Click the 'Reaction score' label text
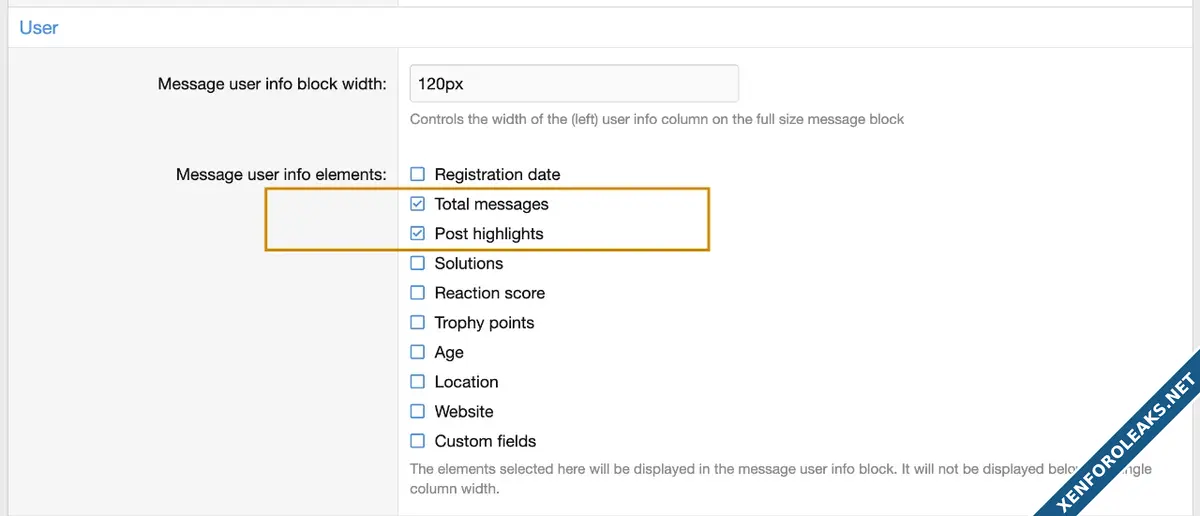Image resolution: width=1200 pixels, height=516 pixels. [x=489, y=293]
